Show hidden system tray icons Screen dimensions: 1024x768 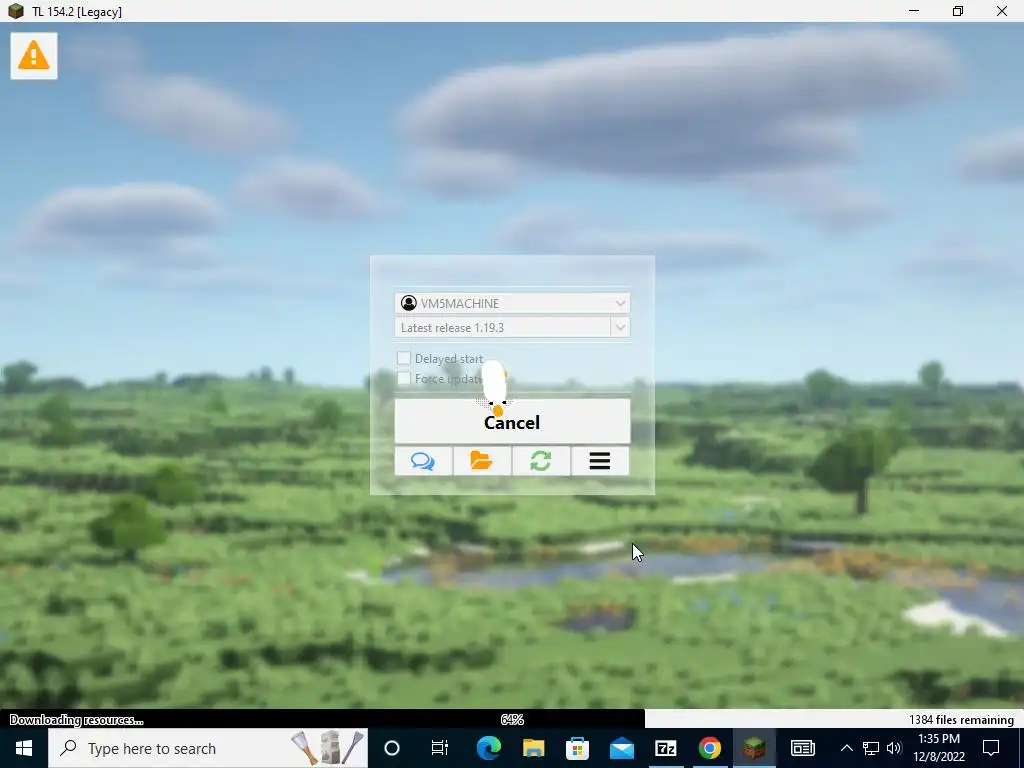tap(846, 748)
